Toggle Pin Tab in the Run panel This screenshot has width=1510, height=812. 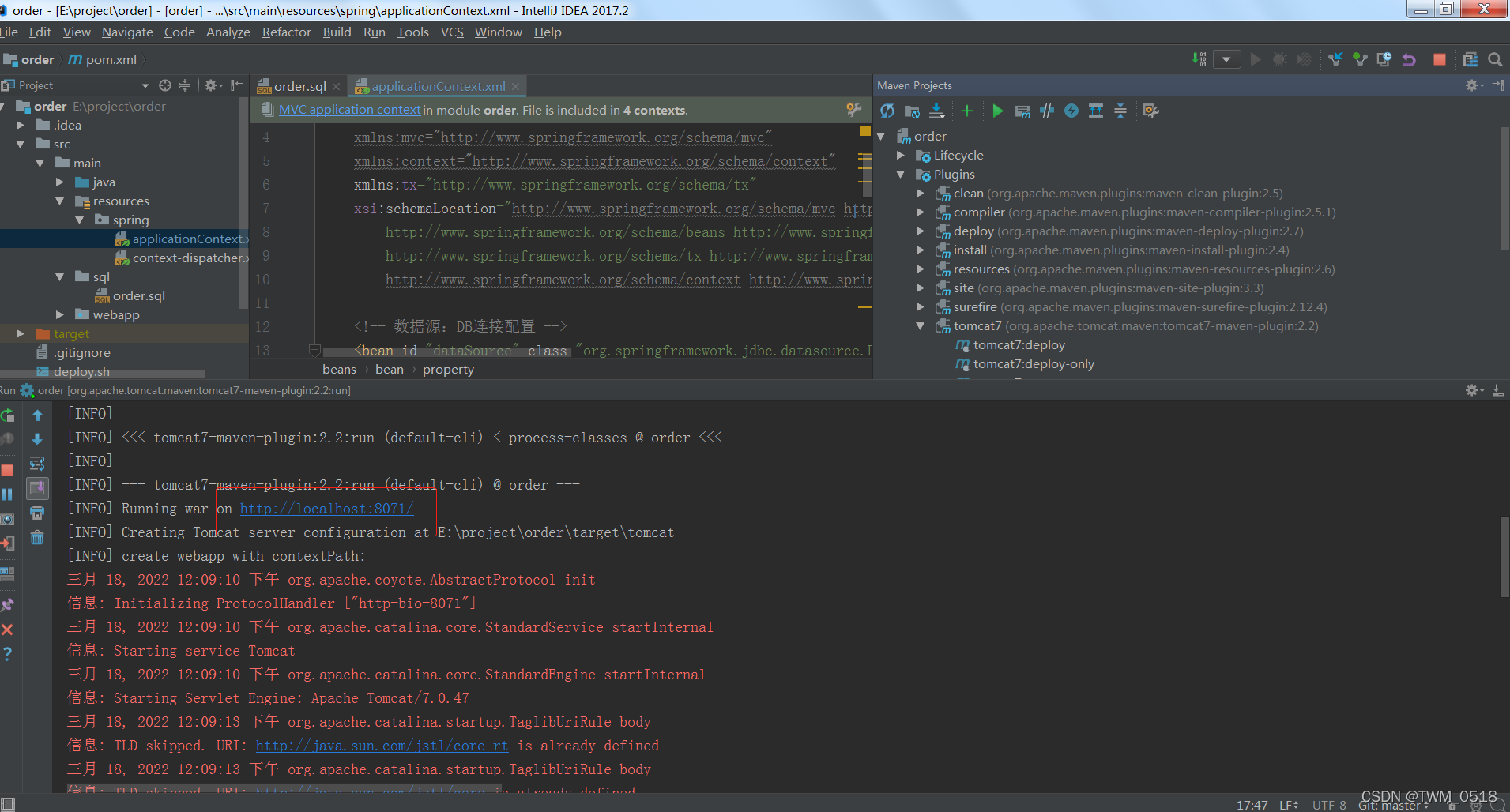coord(7,605)
